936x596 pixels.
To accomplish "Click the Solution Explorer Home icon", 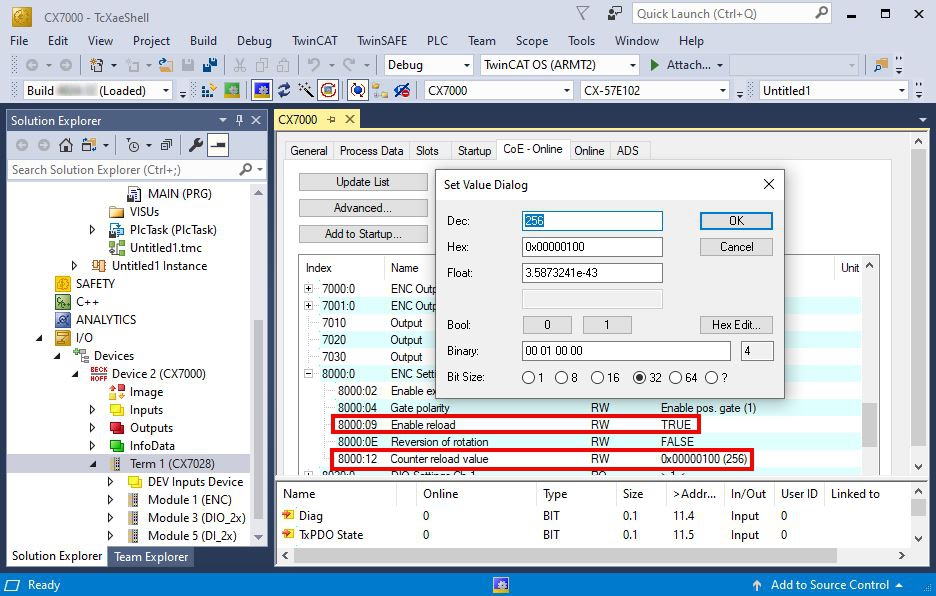I will (x=66, y=145).
